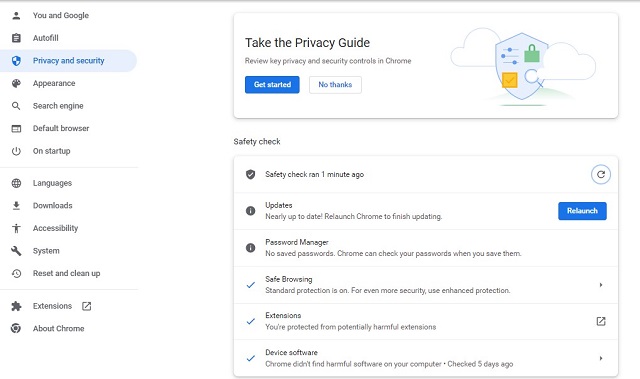
Task: Go to Autofill settings
Action: 45,38
